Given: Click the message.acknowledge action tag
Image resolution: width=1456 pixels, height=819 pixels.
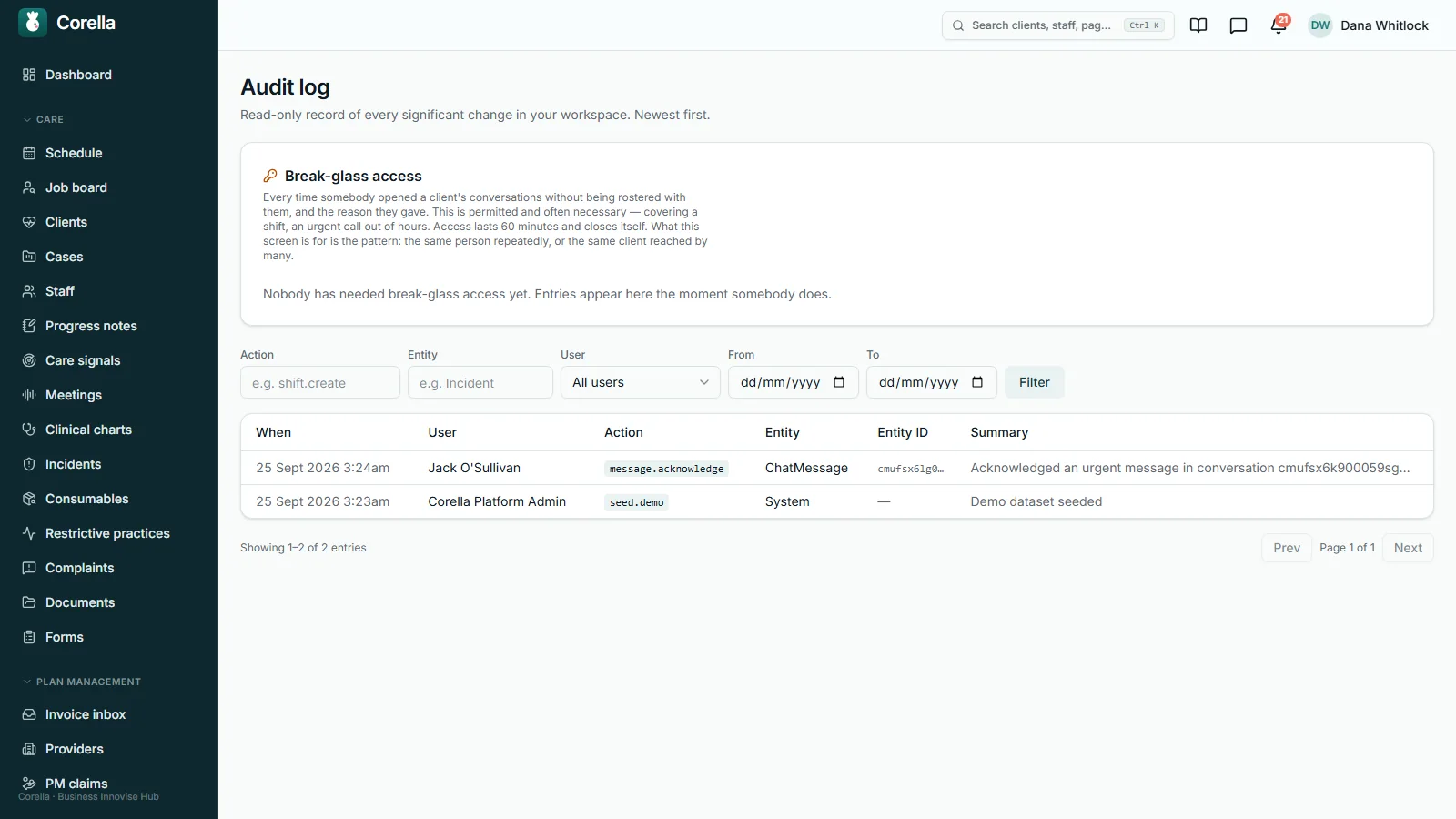Looking at the screenshot, I should [666, 469].
